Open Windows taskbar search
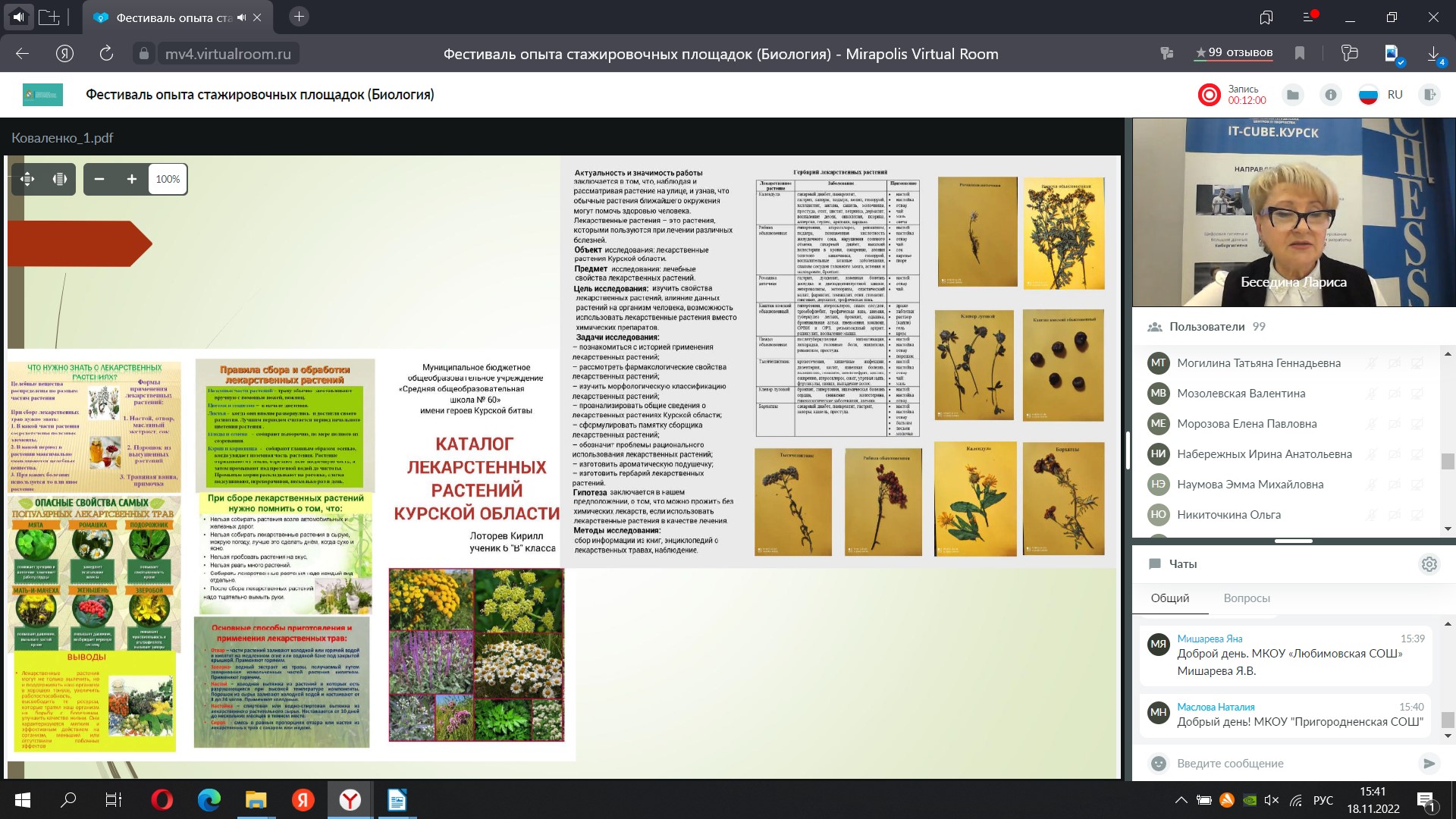This screenshot has width=1456, height=819. [68, 799]
